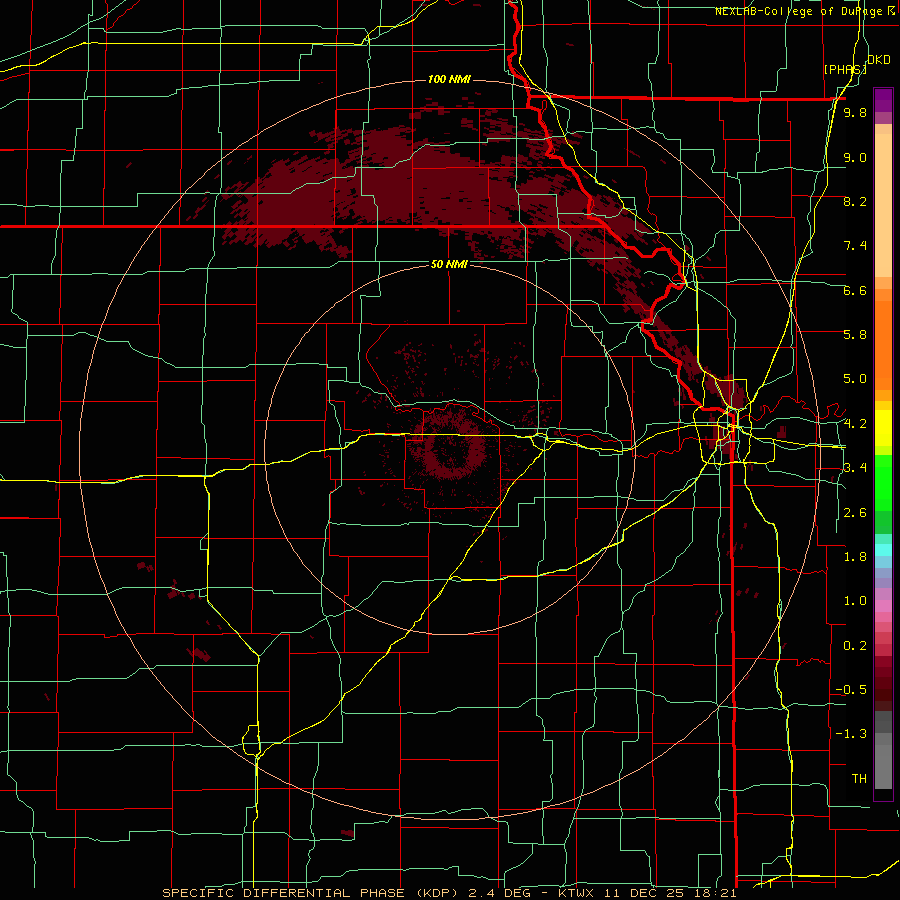Select the 1.0 scale label
Screen dimensions: 900x900
click(855, 601)
